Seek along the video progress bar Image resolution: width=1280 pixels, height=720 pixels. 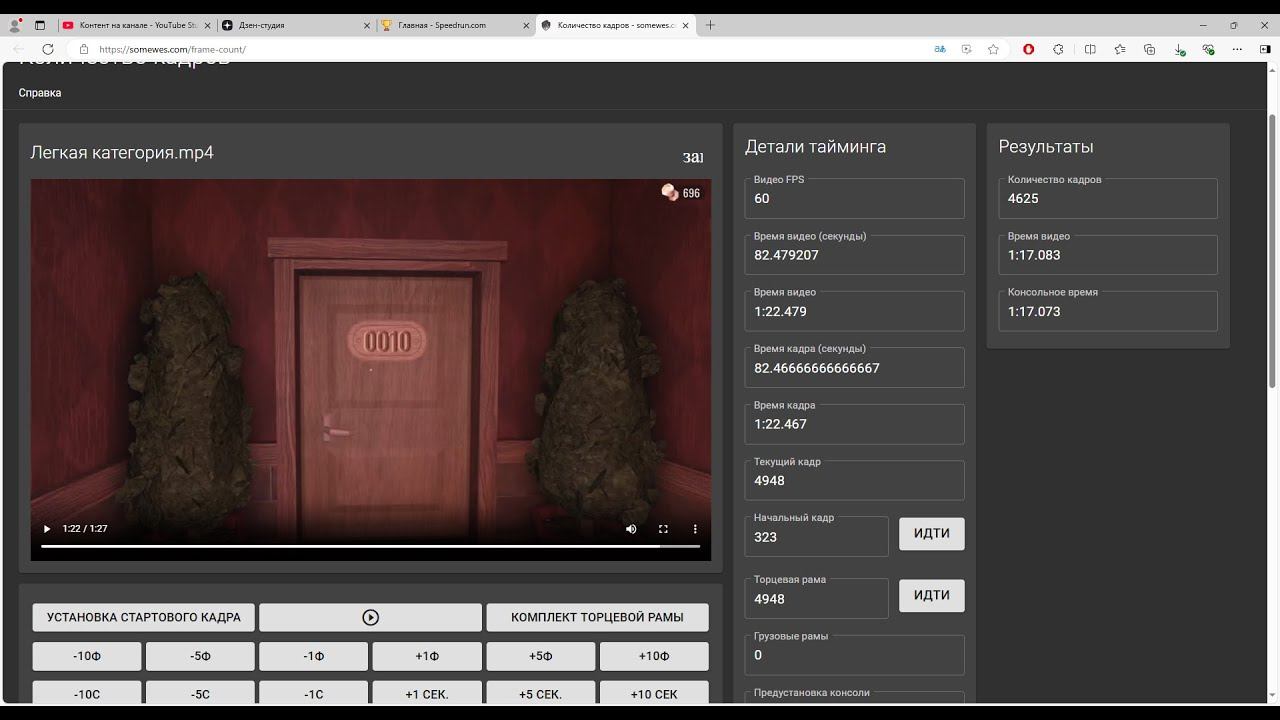coord(370,547)
